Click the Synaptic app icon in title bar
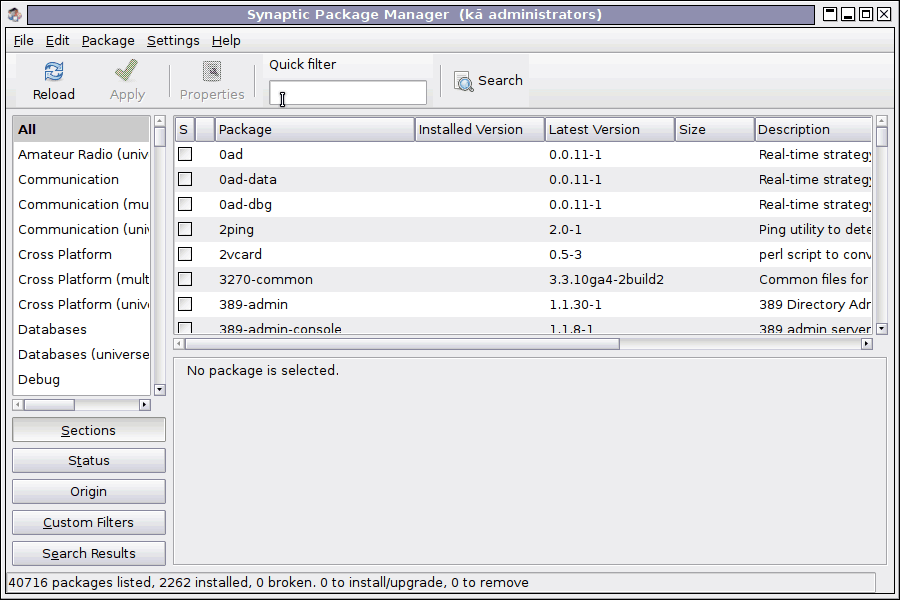Viewport: 900px width, 600px height. tap(15, 14)
